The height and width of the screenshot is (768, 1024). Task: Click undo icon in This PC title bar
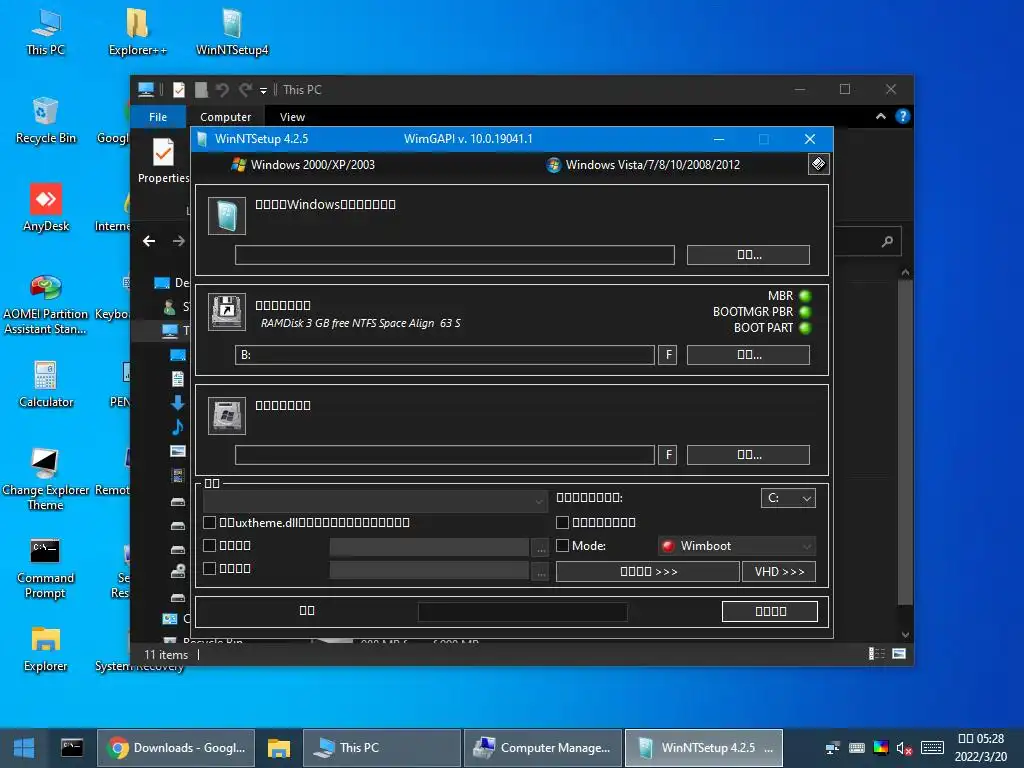pyautogui.click(x=222, y=89)
